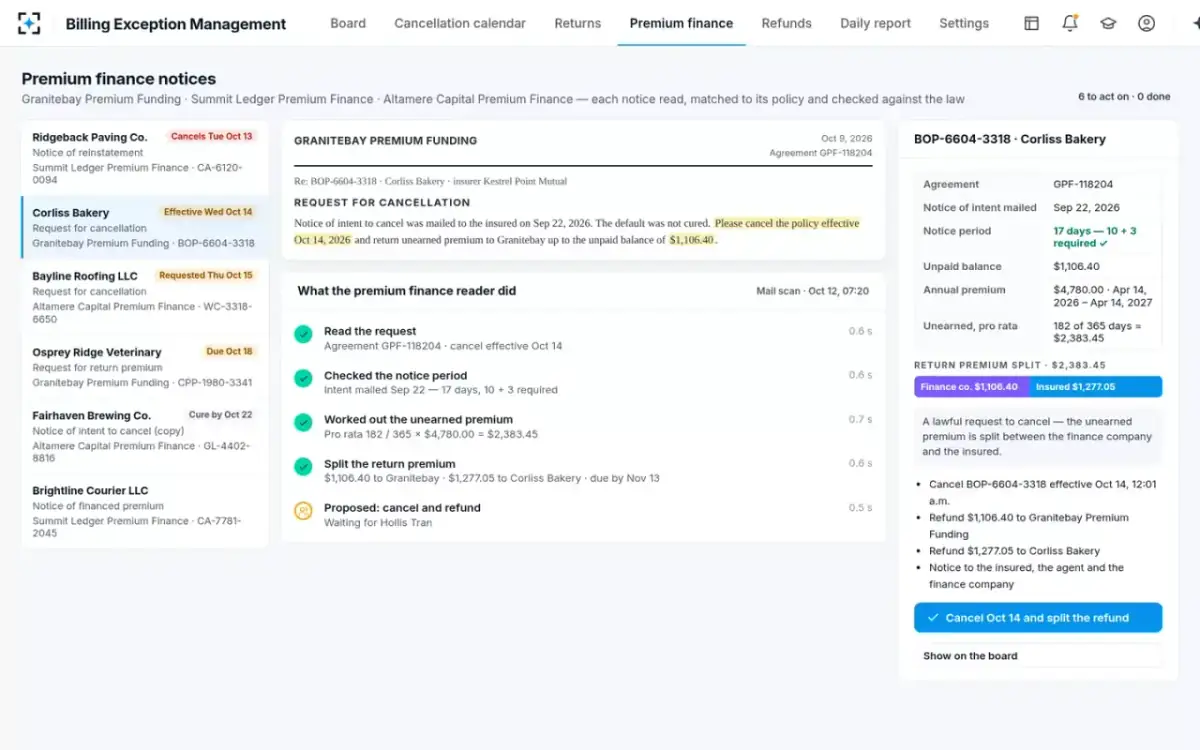Viewport: 1200px width, 750px height.
Task: Open the Refunds tab
Action: point(787,23)
